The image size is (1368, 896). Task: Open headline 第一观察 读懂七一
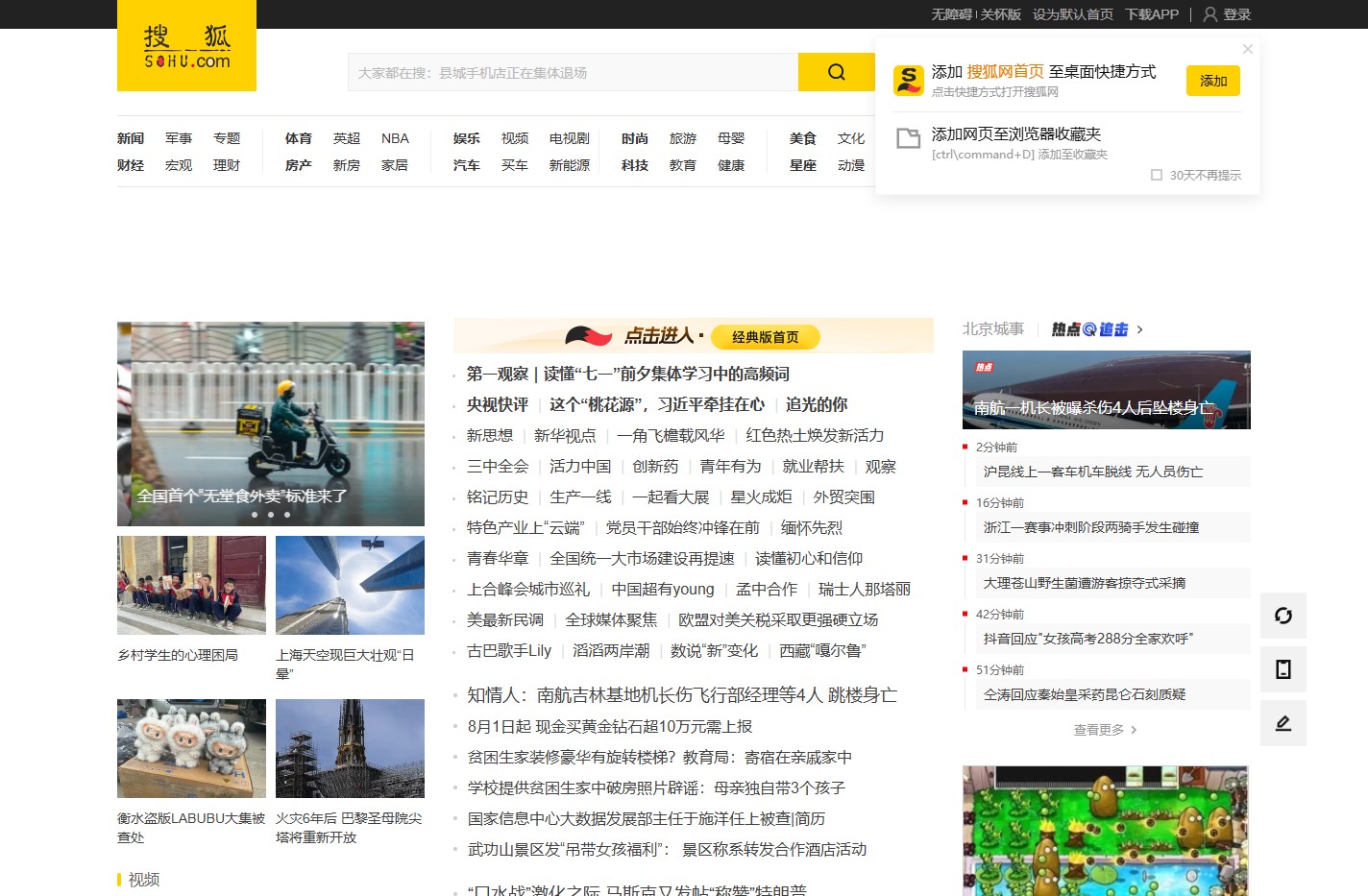(628, 374)
